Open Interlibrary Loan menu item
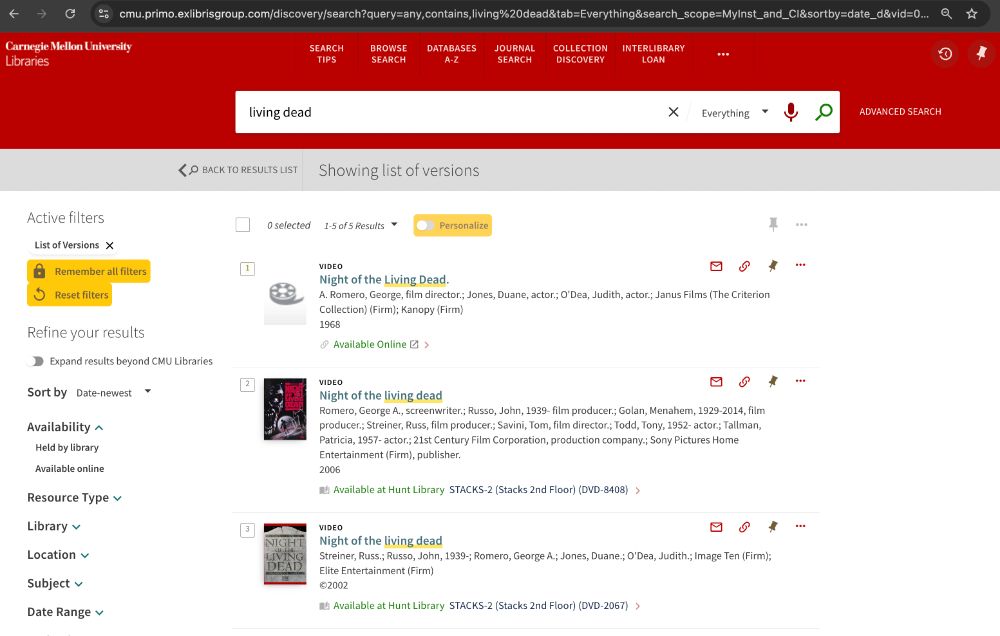This screenshot has height=636, width=1000. pos(653,54)
